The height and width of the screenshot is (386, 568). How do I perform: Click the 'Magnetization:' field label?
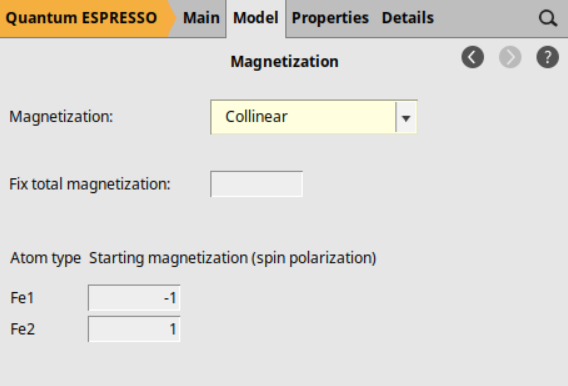pos(61,117)
